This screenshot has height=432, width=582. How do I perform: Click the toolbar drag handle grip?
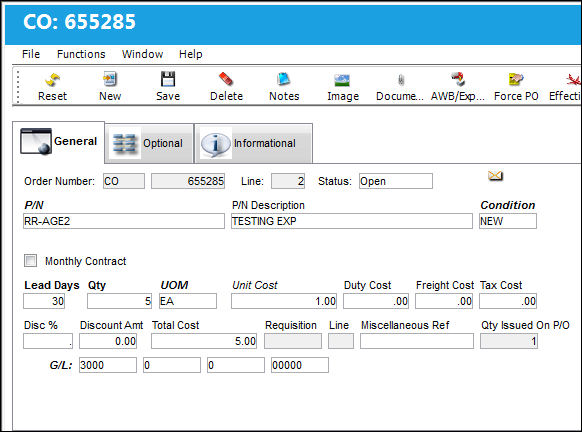click(x=17, y=86)
